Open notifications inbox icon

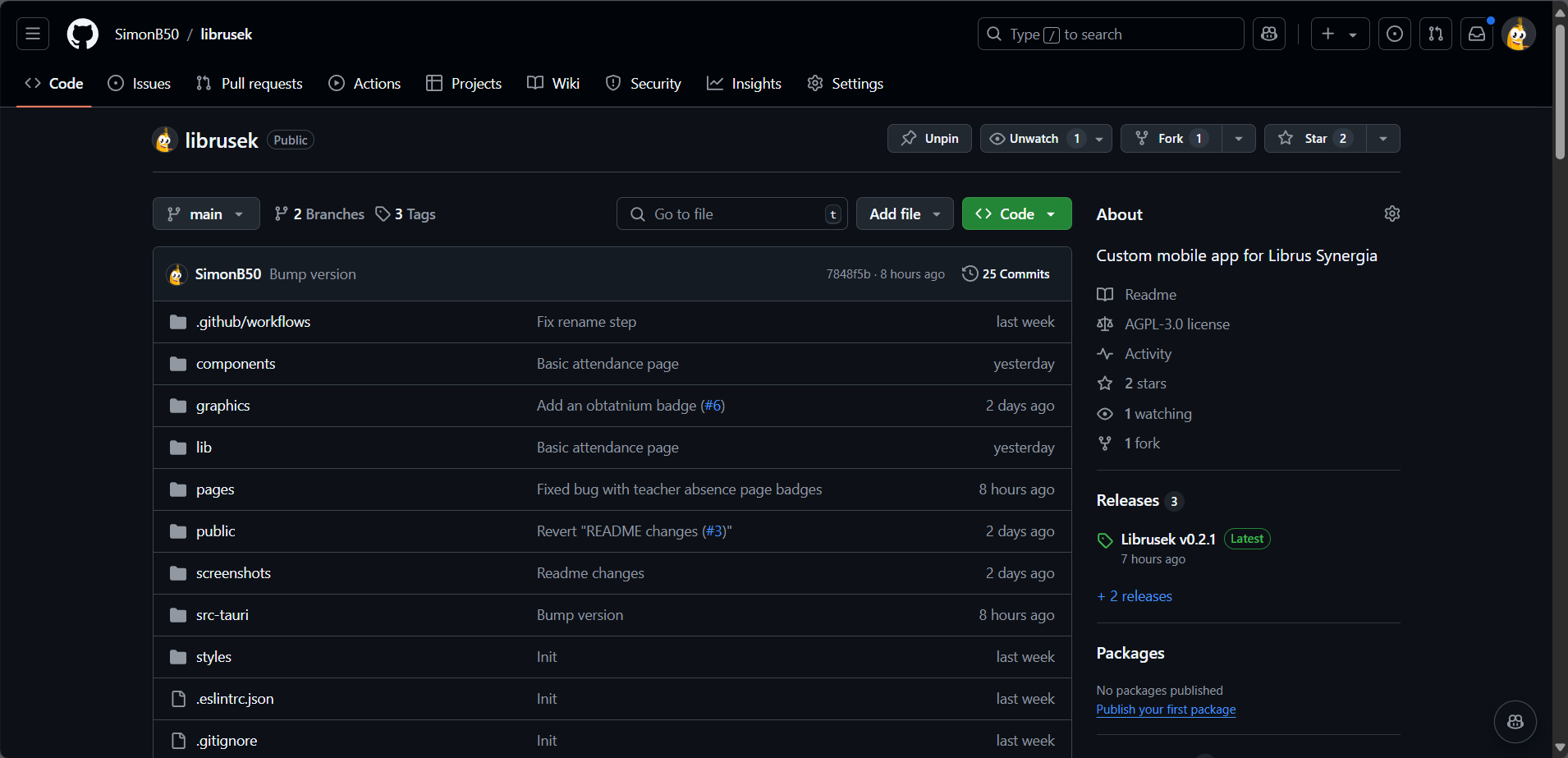1476,34
